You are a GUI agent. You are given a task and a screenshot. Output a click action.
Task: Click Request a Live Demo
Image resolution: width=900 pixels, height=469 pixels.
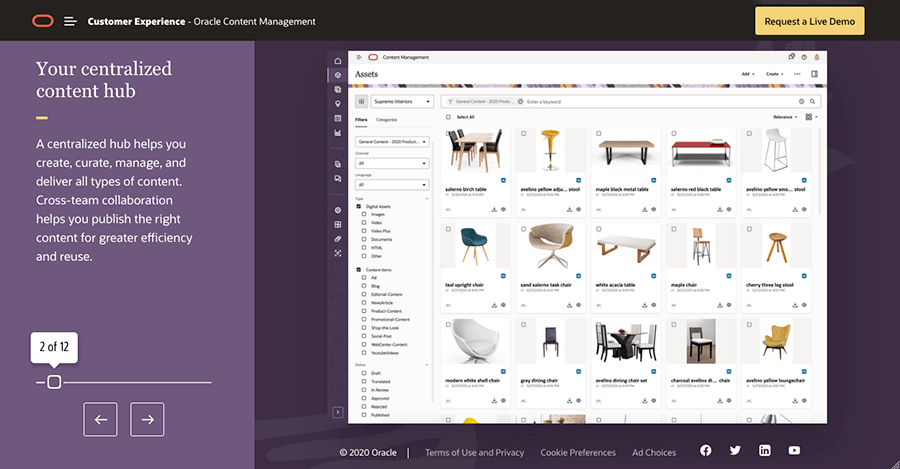click(x=809, y=21)
